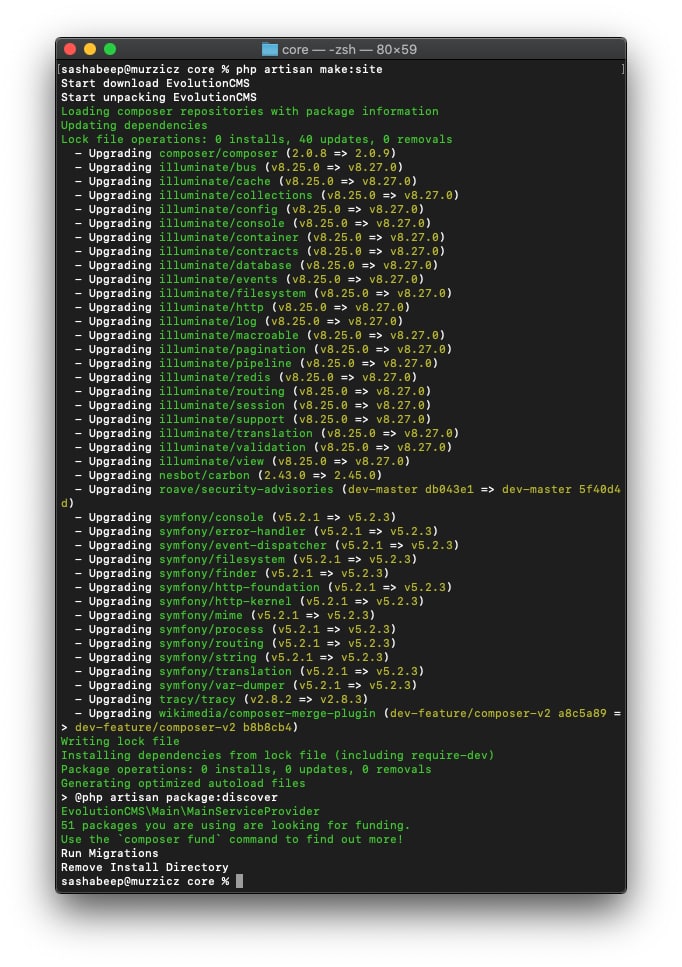Image resolution: width=682 pixels, height=967 pixels.
Task: Click package name 'illuminate/redis'
Action: (215, 377)
